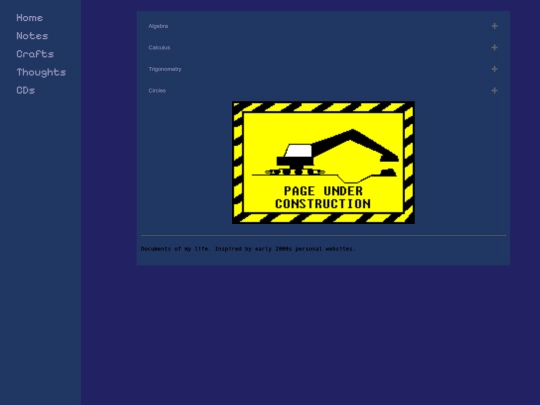Click the Circles accordion label
Screen dimensions: 540x405
pos(157,91)
